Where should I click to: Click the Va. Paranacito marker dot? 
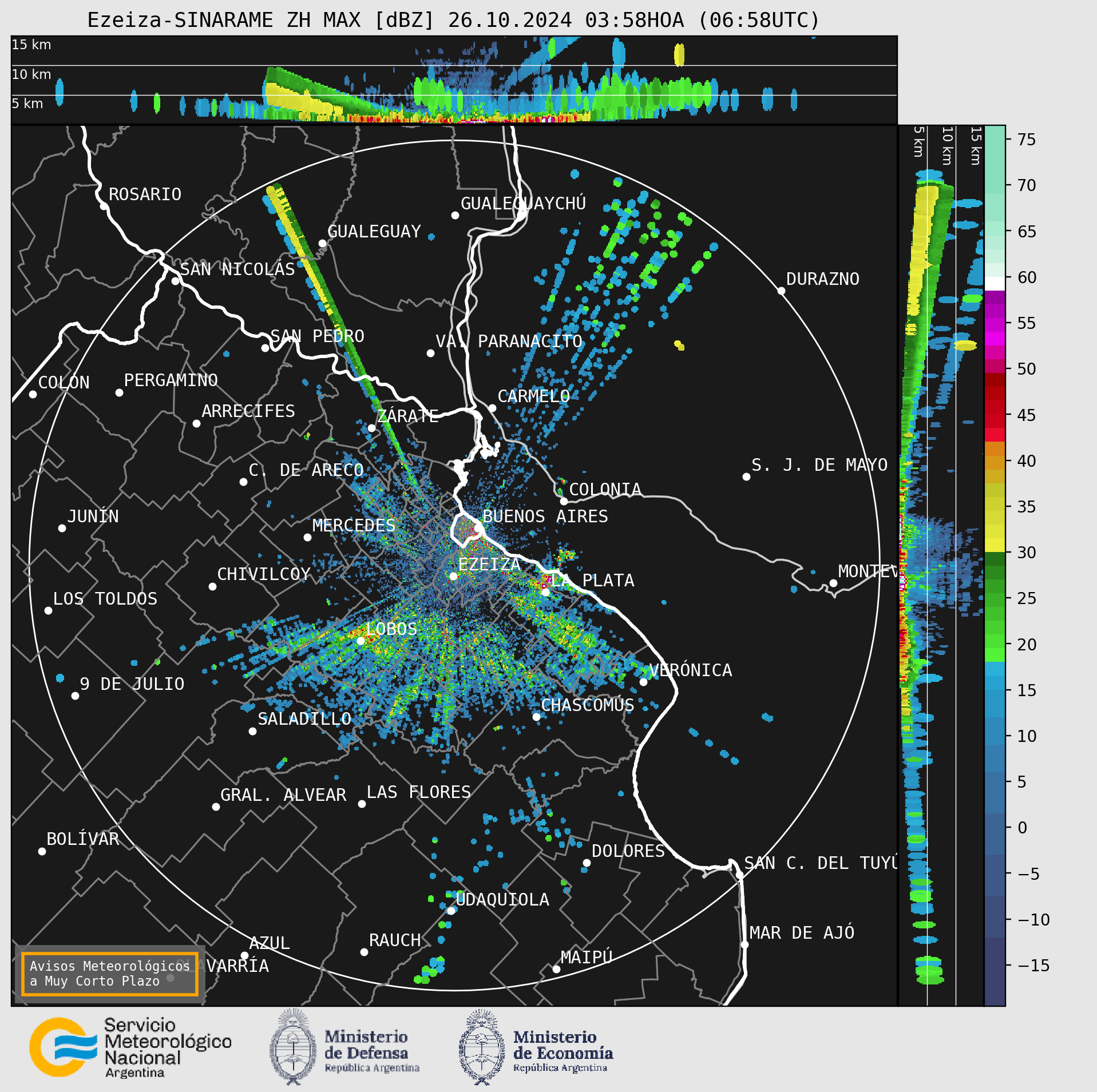coord(430,354)
